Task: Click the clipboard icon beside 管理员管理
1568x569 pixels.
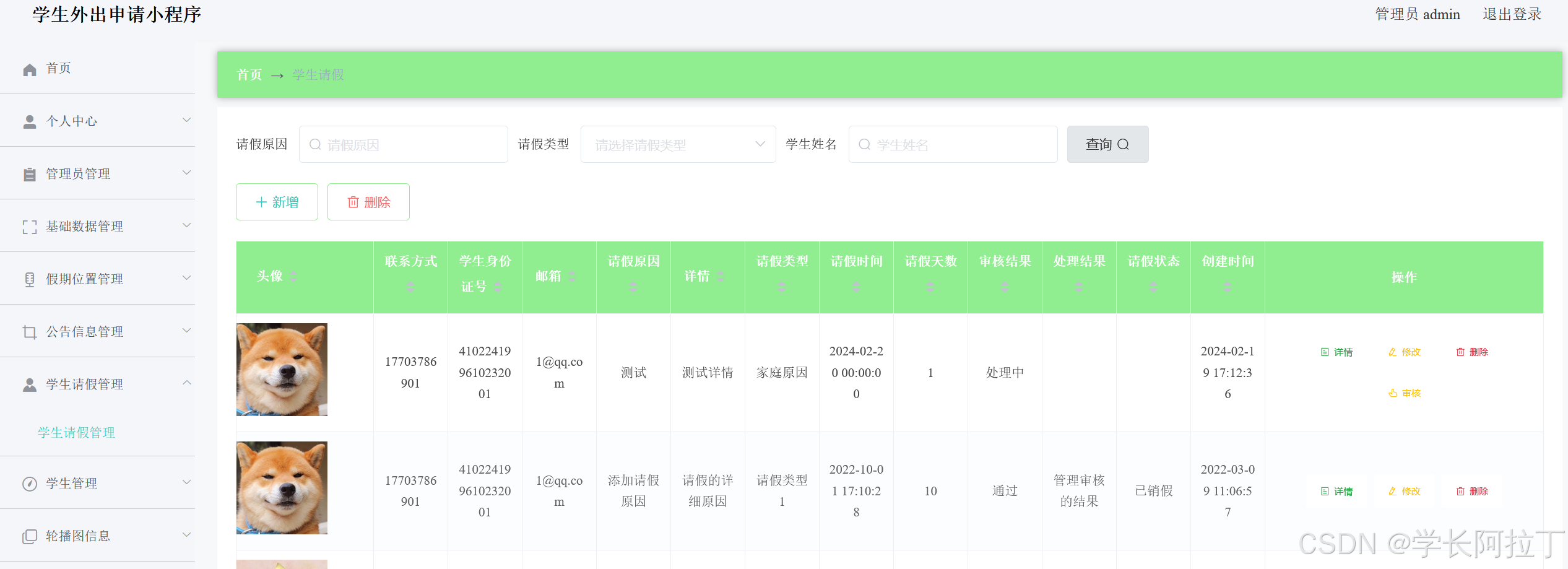Action: [30, 174]
